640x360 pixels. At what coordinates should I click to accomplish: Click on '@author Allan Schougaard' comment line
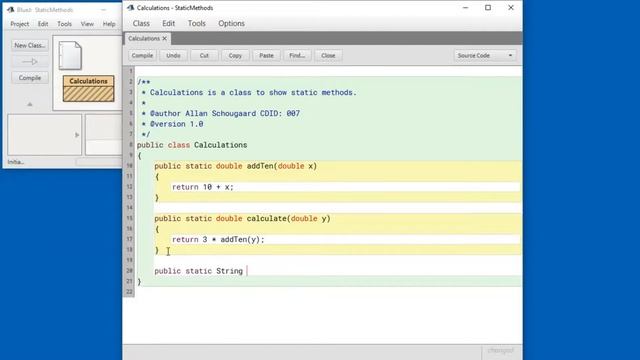[x=220, y=113]
